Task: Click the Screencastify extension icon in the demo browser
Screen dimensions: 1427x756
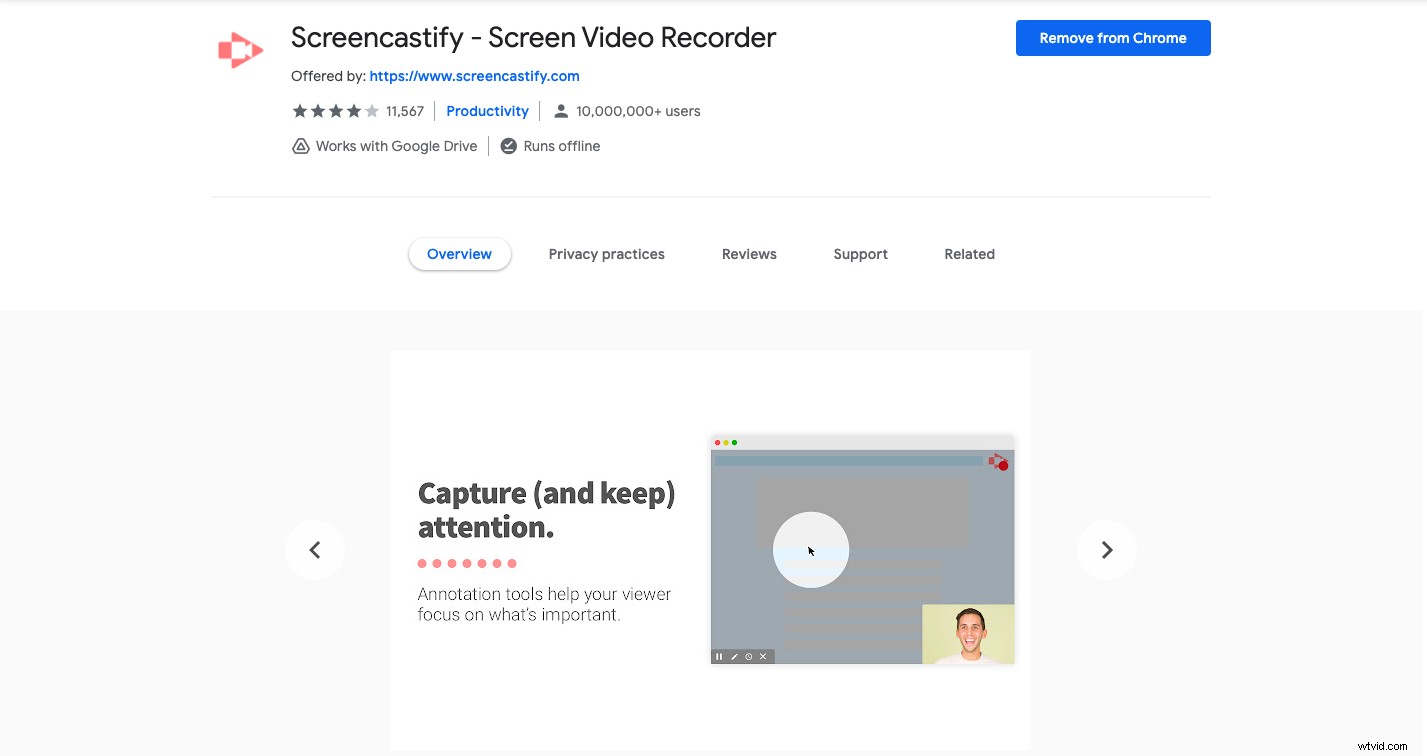Action: 999,463
